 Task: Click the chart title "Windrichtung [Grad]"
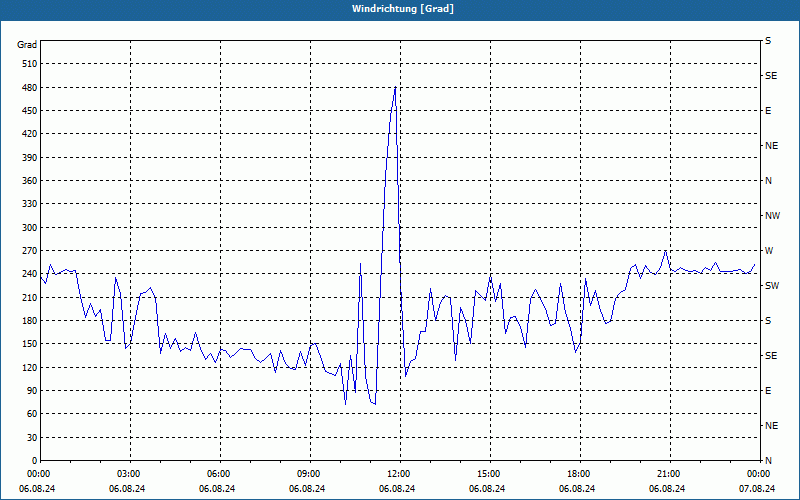click(x=403, y=9)
